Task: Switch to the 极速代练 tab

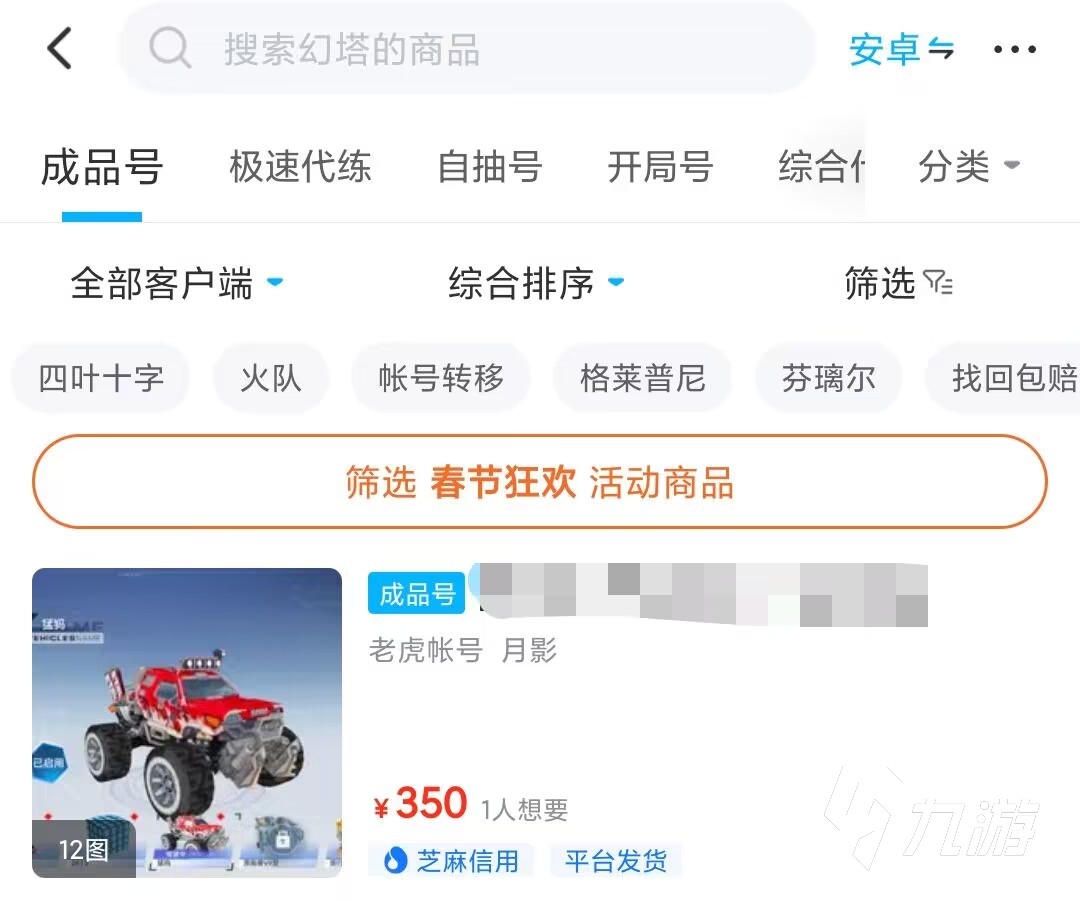Action: (x=300, y=167)
